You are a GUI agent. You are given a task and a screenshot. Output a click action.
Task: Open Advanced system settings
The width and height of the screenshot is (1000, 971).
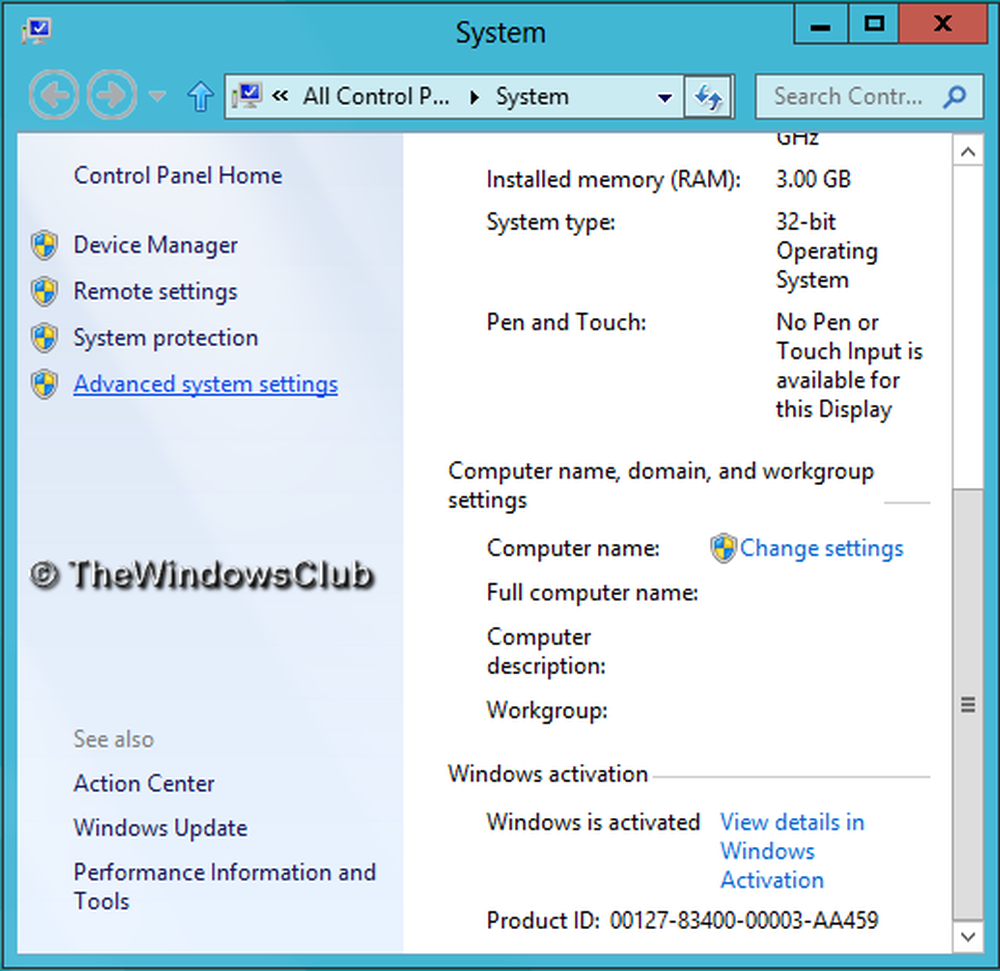pyautogui.click(x=205, y=384)
